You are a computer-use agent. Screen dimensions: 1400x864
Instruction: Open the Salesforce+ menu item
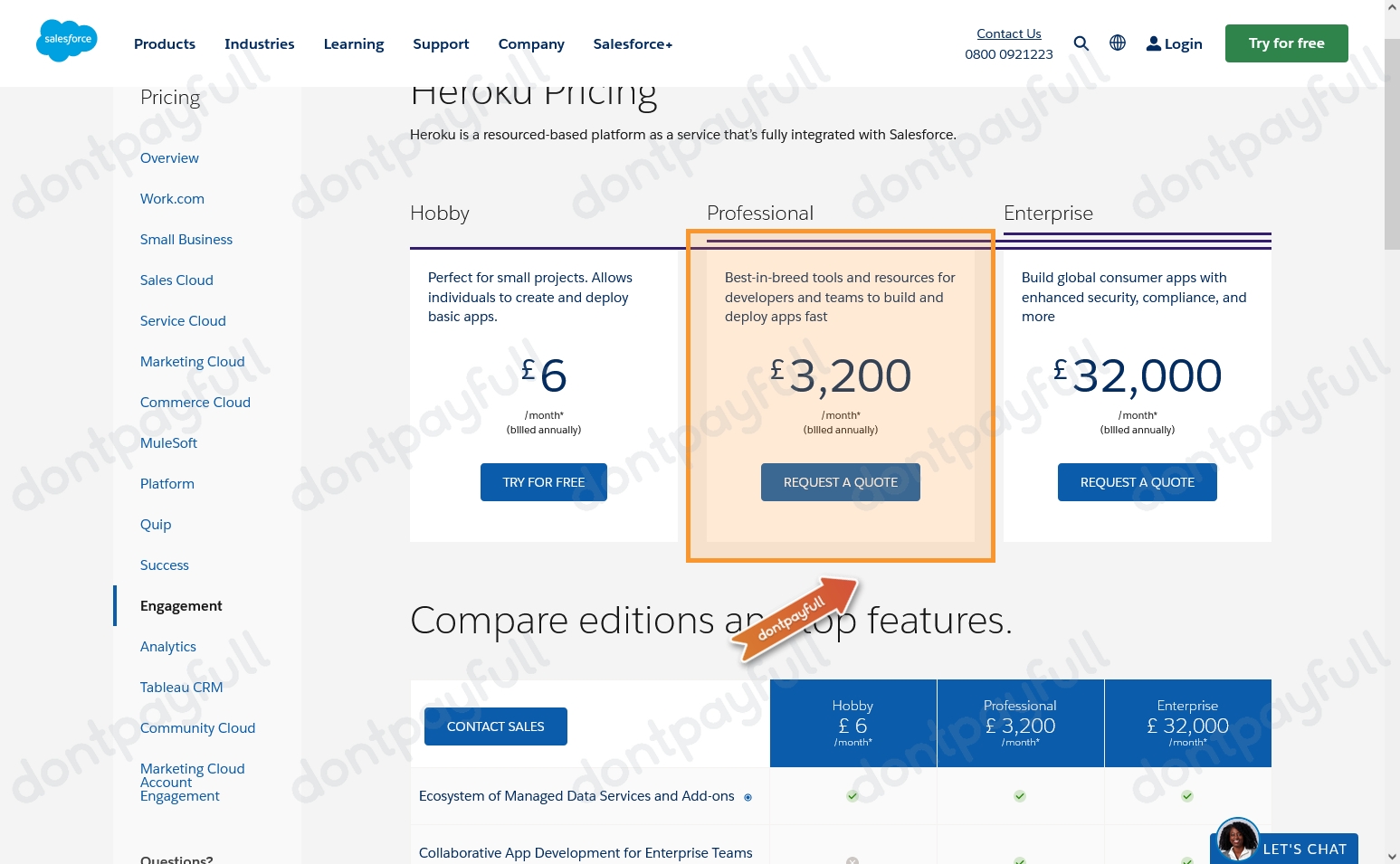click(633, 43)
